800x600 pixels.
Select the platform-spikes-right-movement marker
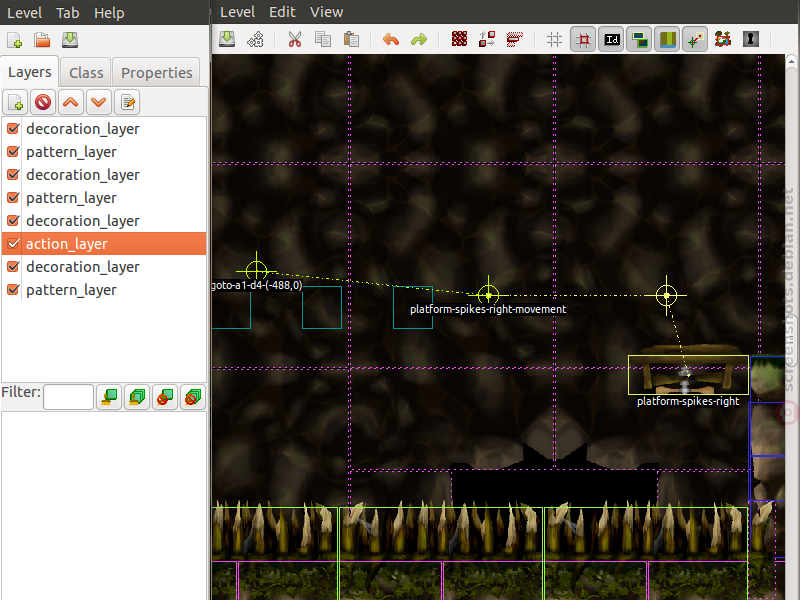click(488, 295)
